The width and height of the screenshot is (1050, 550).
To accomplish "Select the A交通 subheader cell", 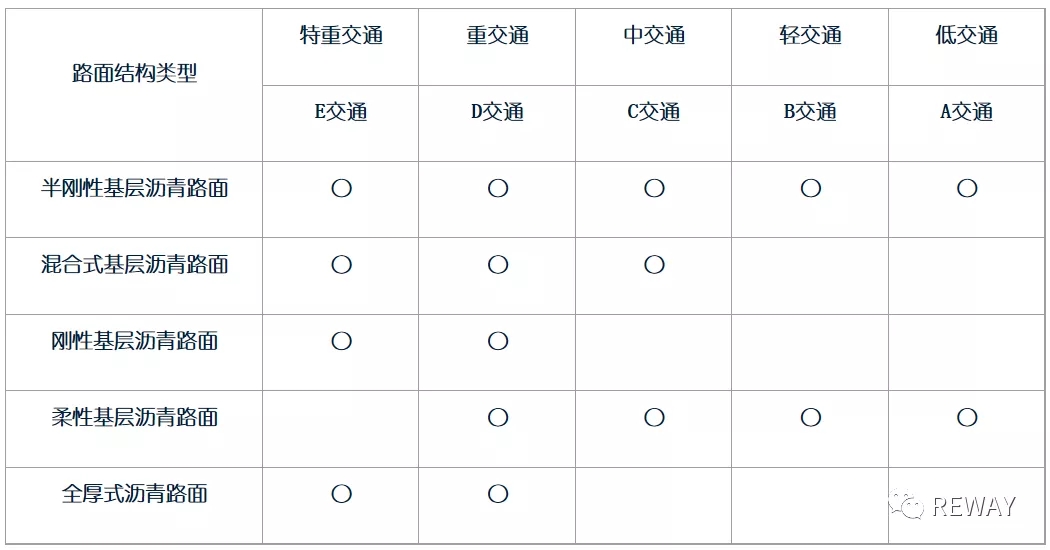I will [x=966, y=112].
